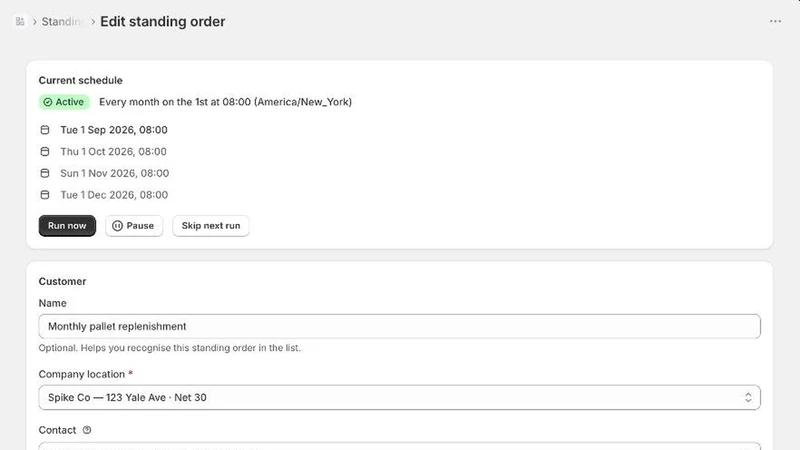Click the Optional helper text under Name
This screenshot has height=450, width=800.
(170, 348)
